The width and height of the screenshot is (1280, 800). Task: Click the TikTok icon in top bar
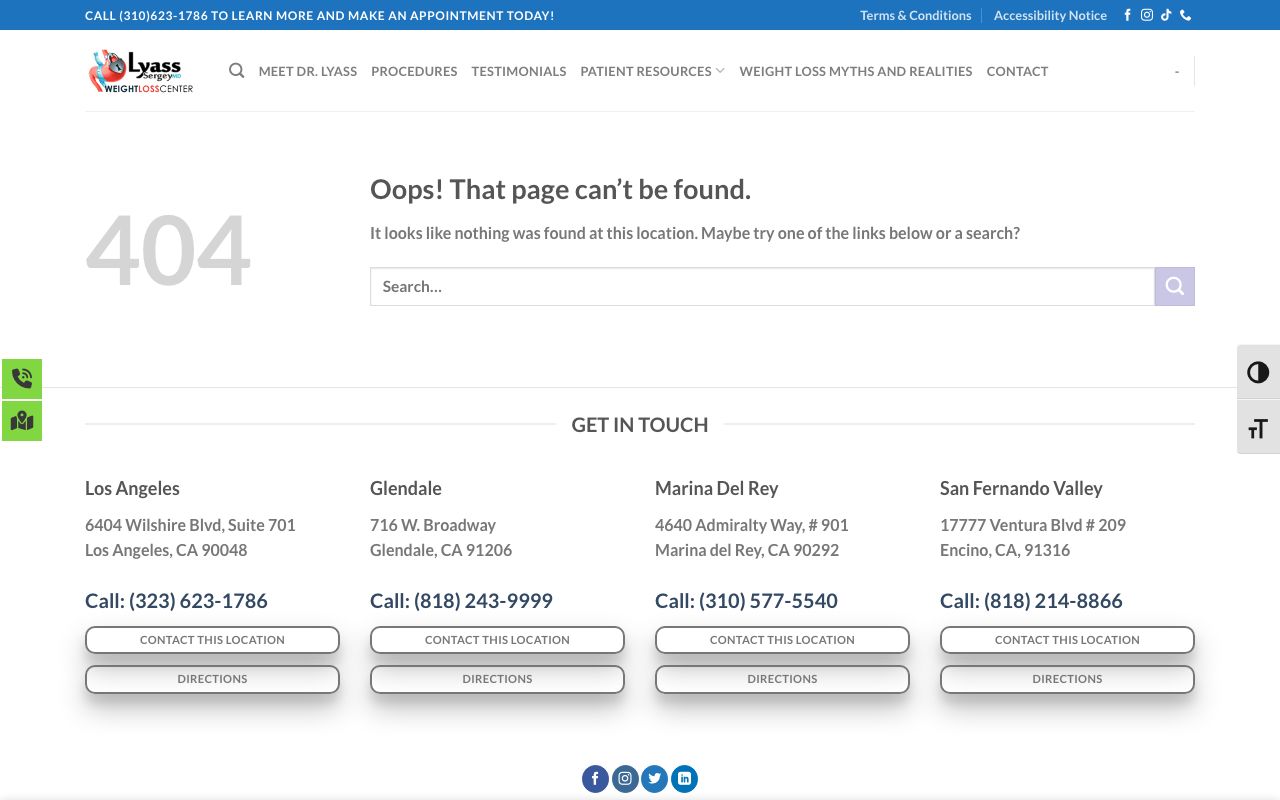tap(1166, 15)
